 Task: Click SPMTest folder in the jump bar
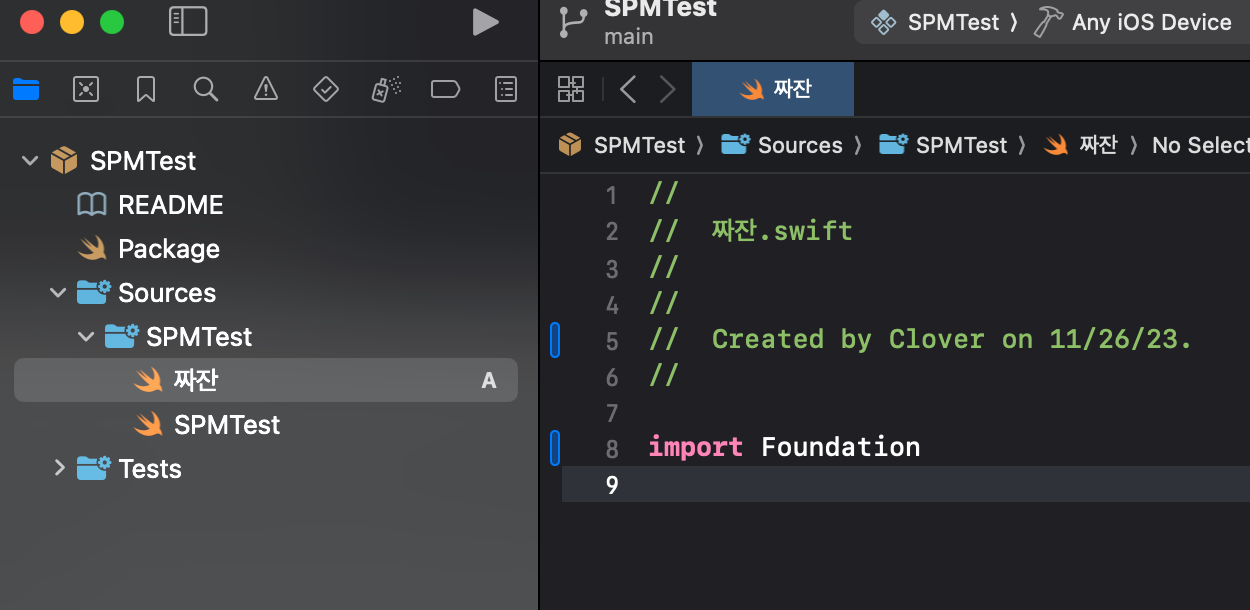pyautogui.click(x=943, y=145)
